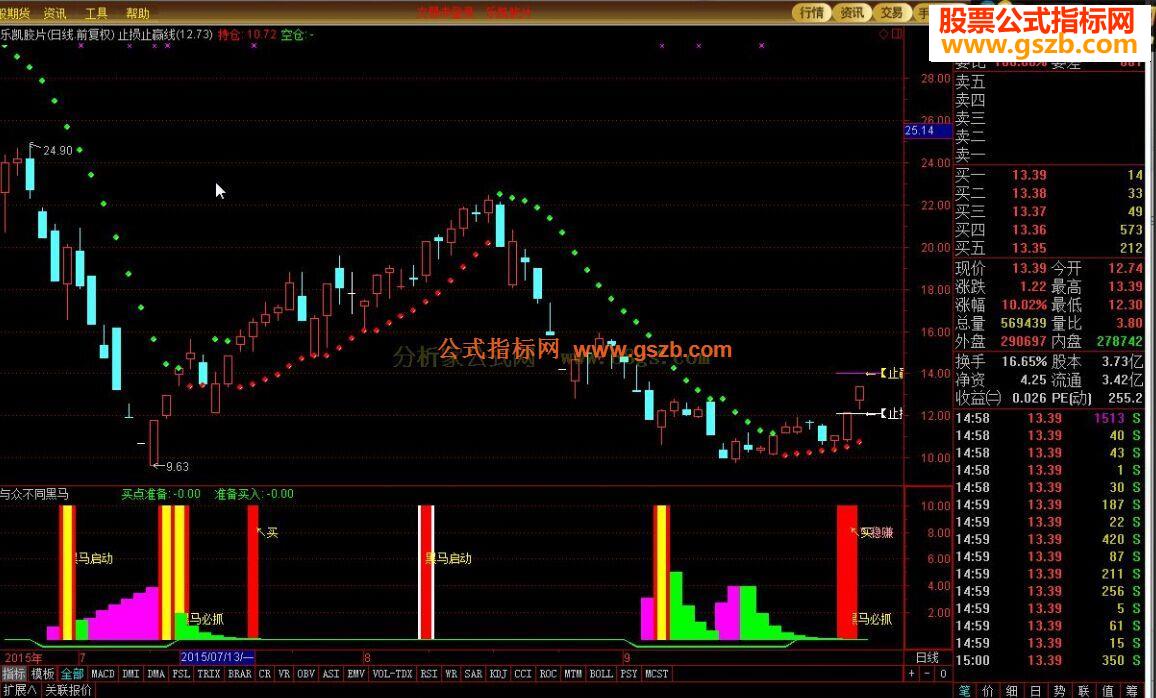Switch to the MCST indicator
1156x698 pixels.
pos(656,674)
